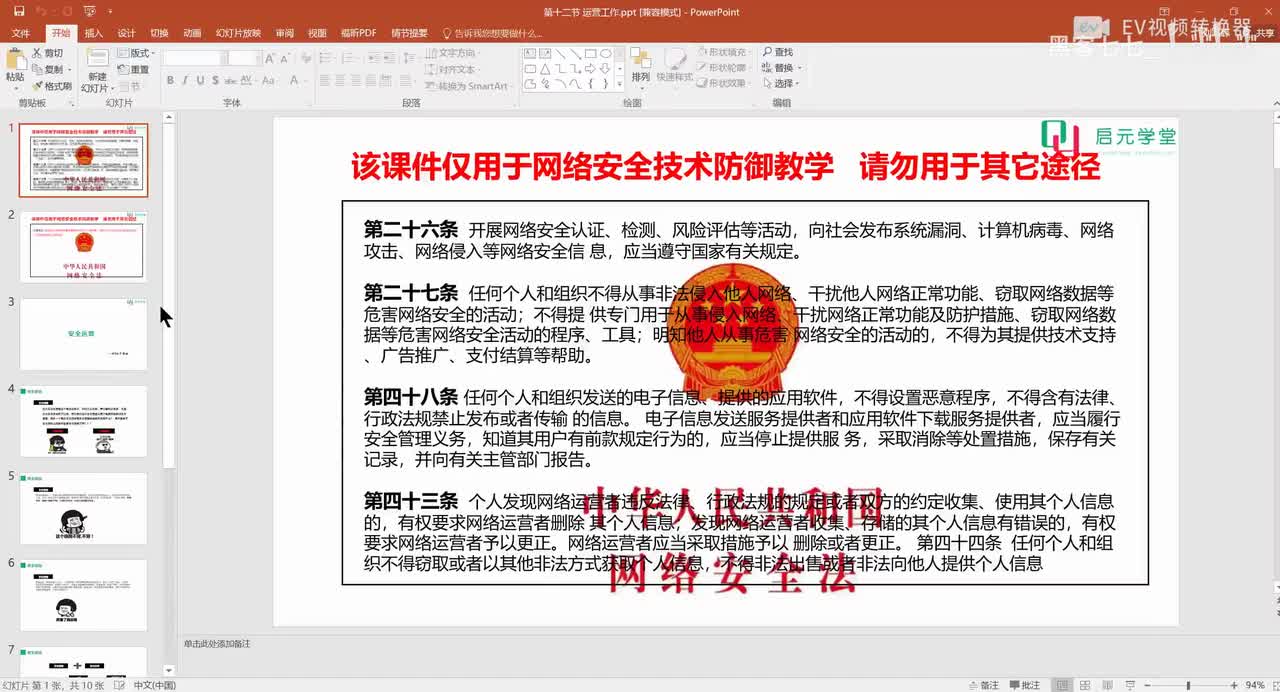The image size is (1280, 692).
Task: Click the 新建幻灯片 icon
Action: pyautogui.click(x=97, y=56)
